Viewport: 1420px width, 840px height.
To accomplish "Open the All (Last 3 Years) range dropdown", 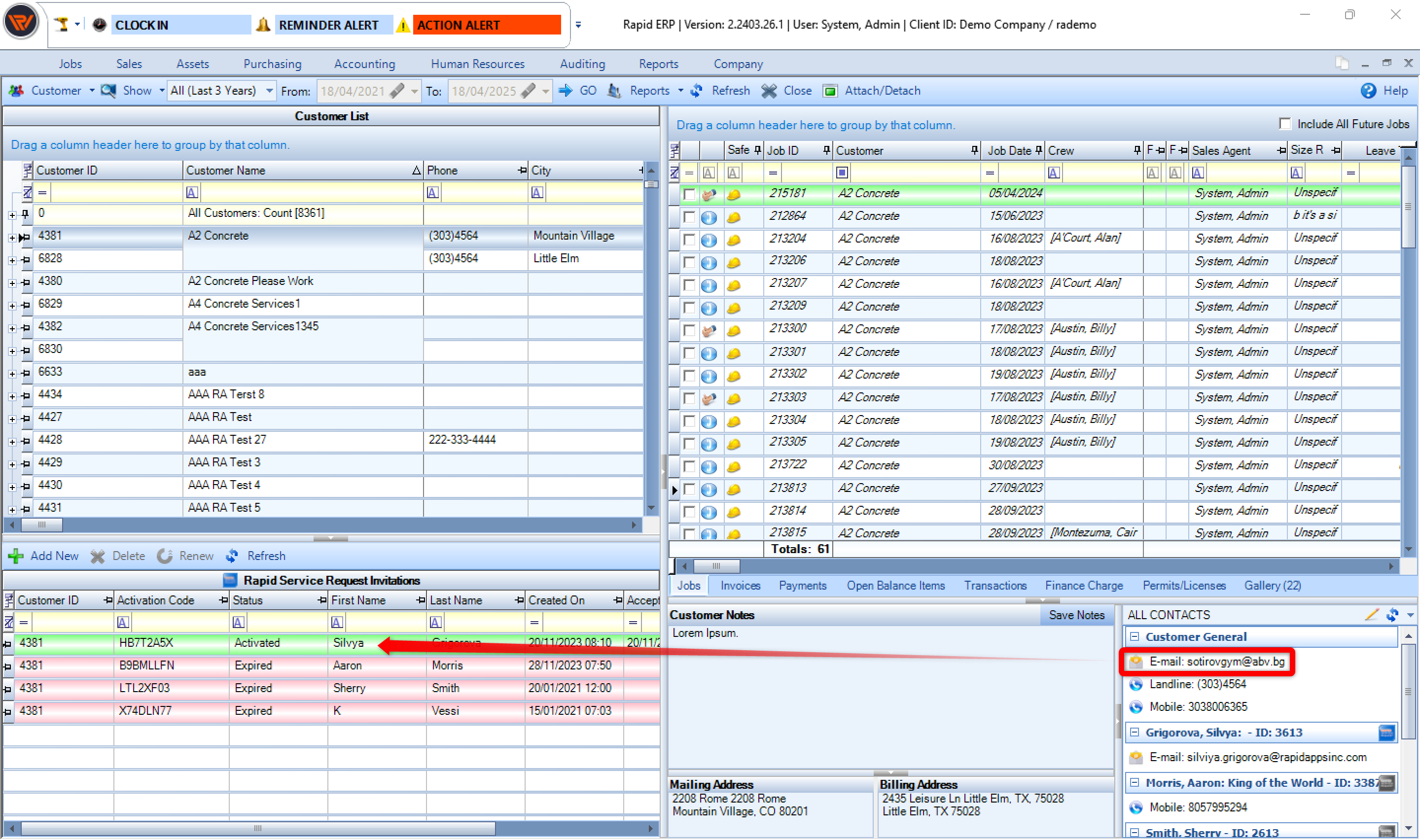I will pyautogui.click(x=269, y=91).
